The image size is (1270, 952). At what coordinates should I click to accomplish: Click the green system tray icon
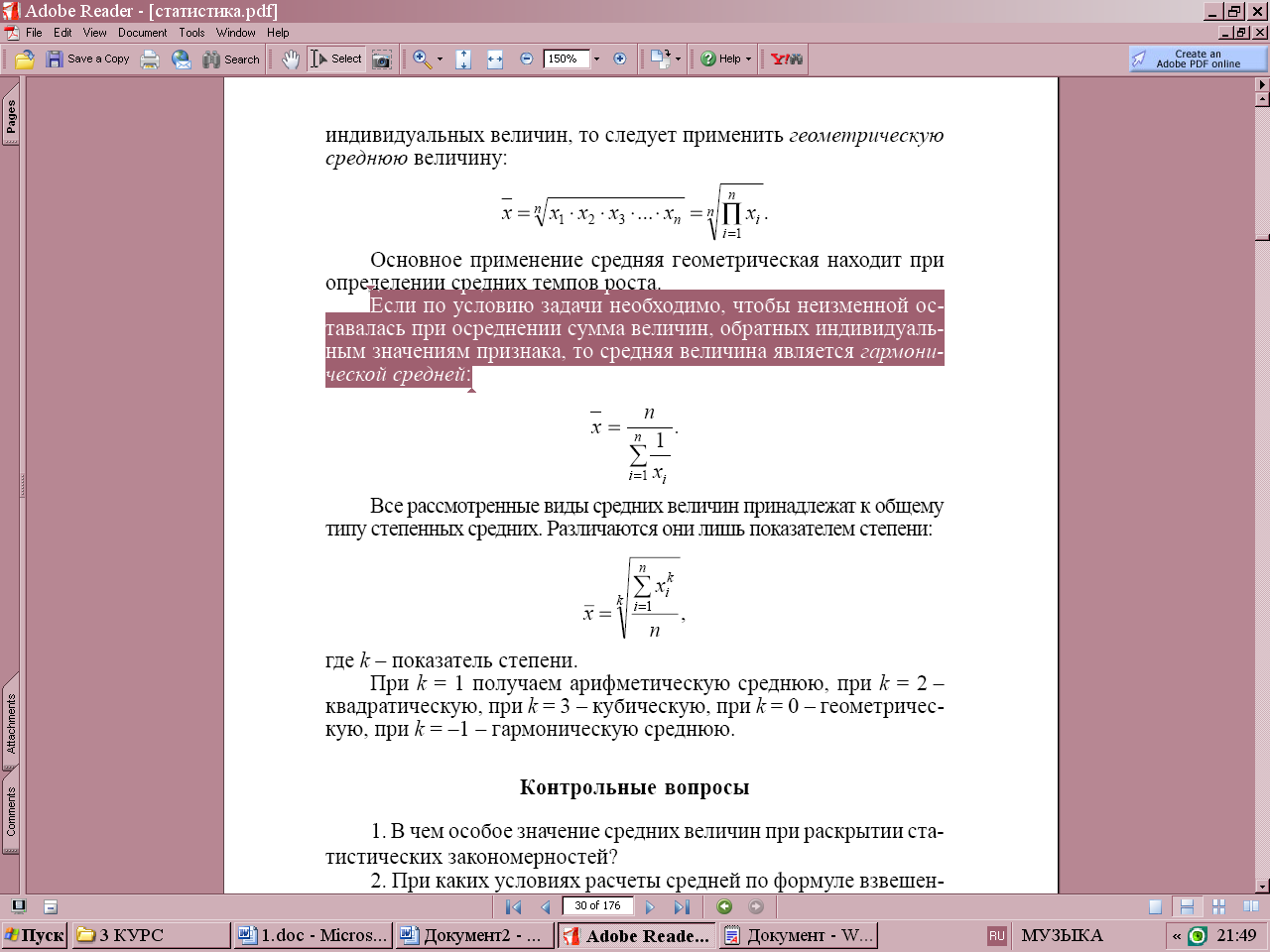tap(1198, 935)
